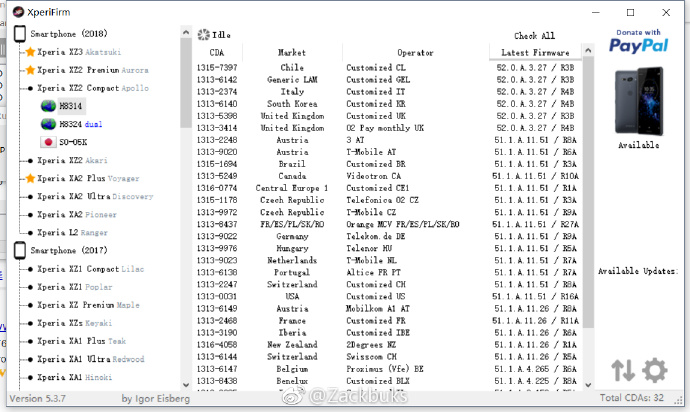Click the star icon beside Xperia XZ3

coord(30,52)
